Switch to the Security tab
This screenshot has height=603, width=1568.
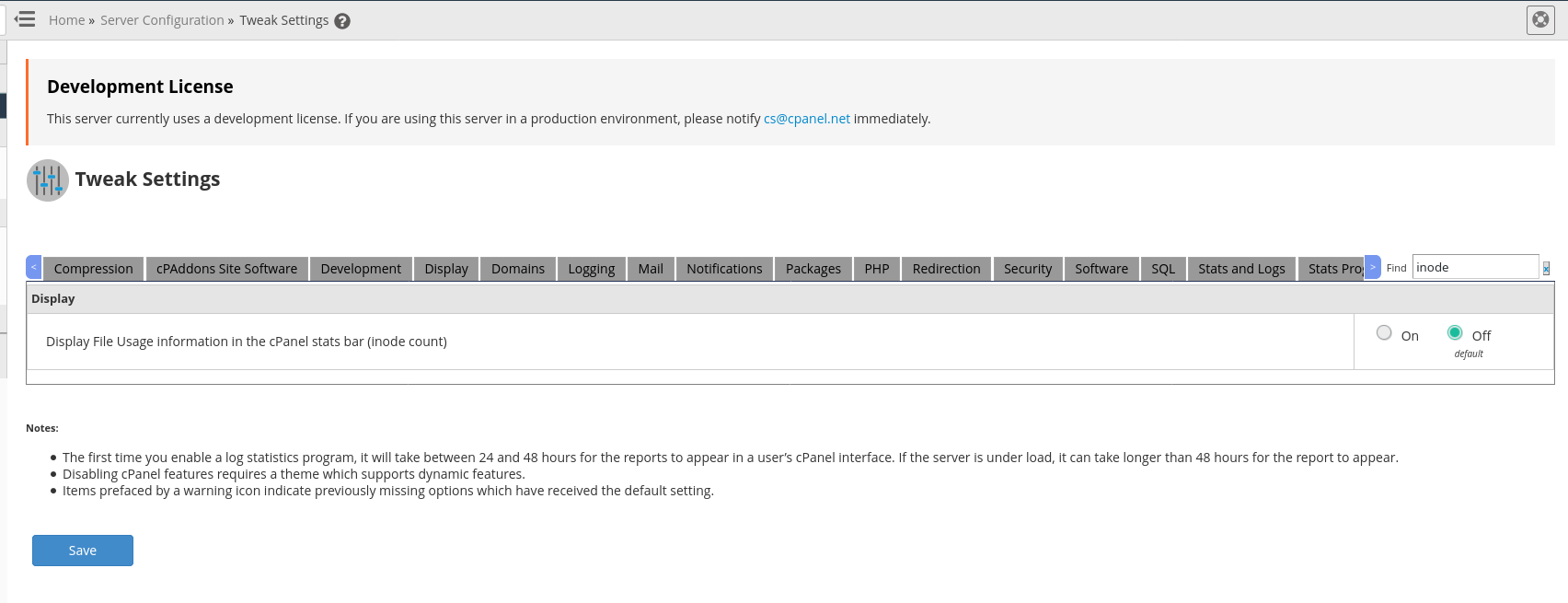coord(1027,269)
